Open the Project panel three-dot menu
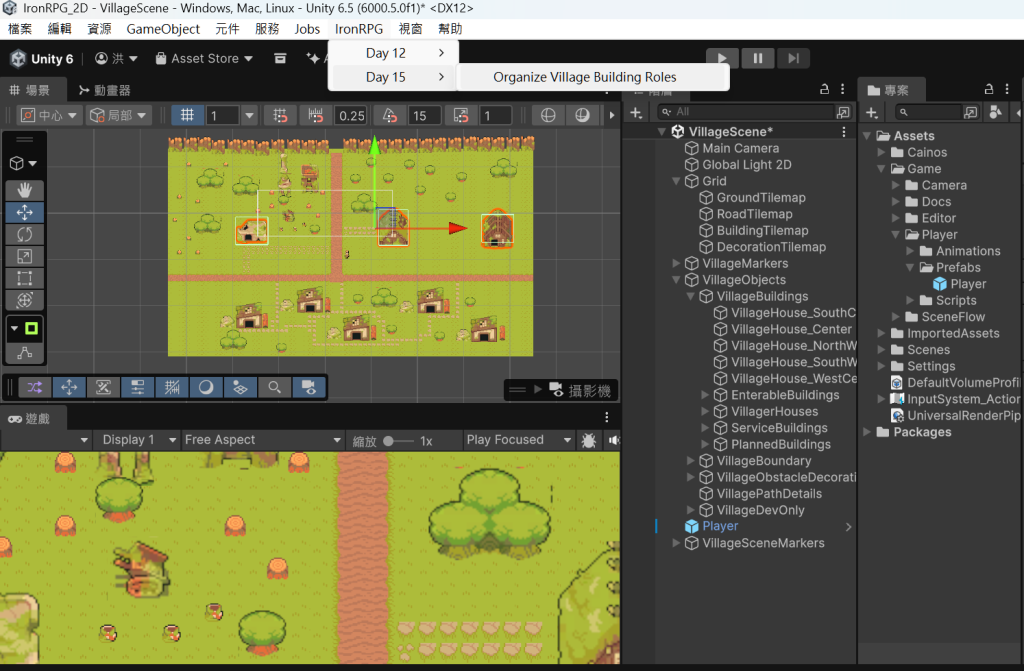 pos(1008,89)
